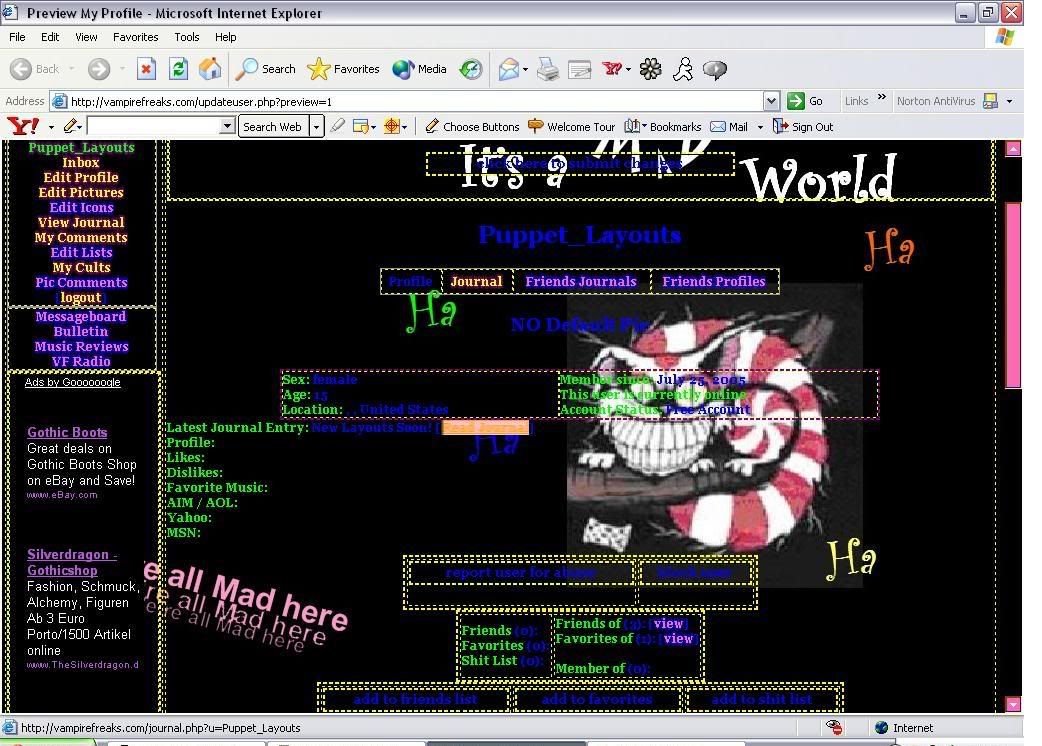Image resolution: width=1042 pixels, height=746 pixels.
Task: Stop page loading with the red X icon
Action: pyautogui.click(x=146, y=68)
